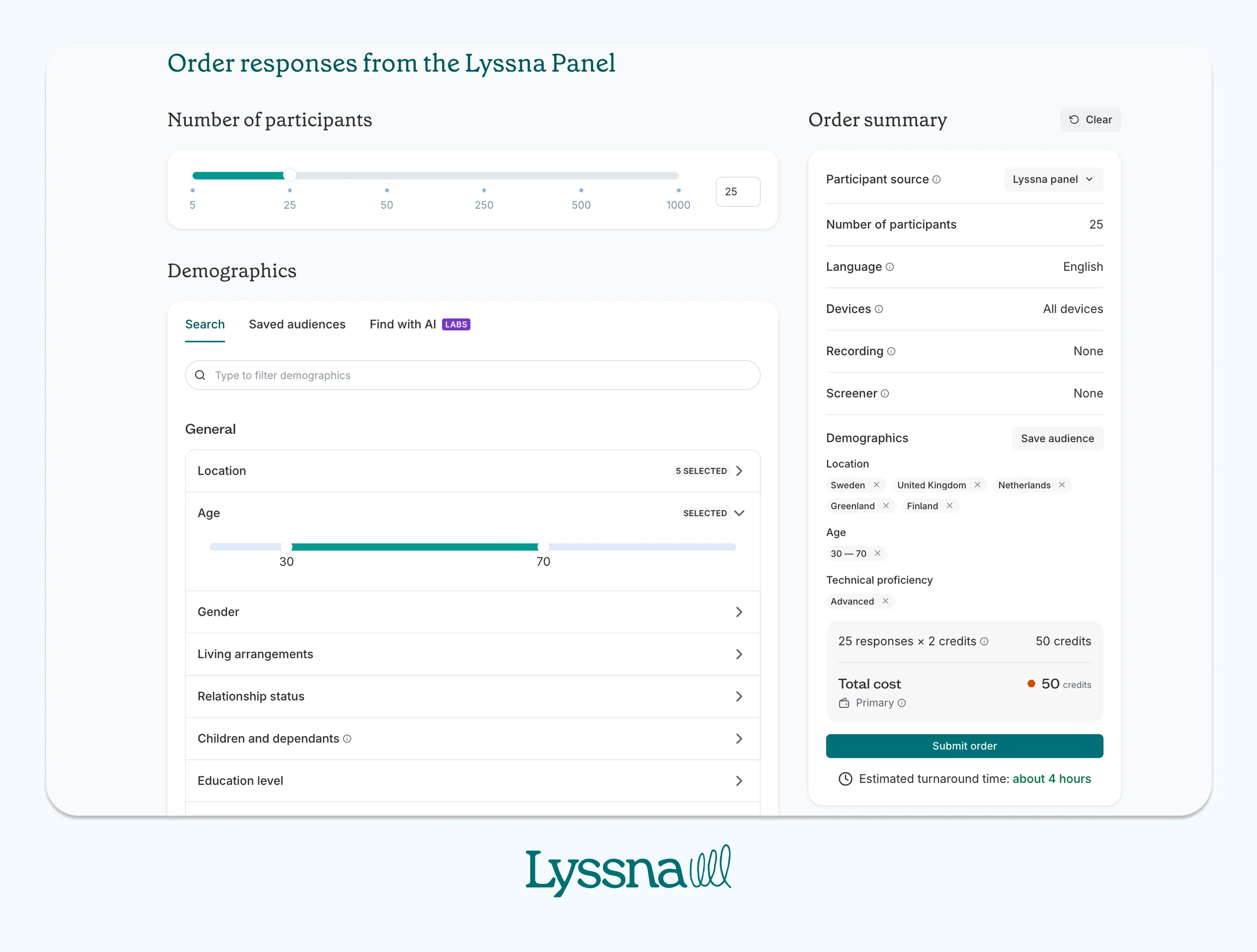Image resolution: width=1257 pixels, height=952 pixels.
Task: Click the participants slider handle
Action: click(x=290, y=175)
